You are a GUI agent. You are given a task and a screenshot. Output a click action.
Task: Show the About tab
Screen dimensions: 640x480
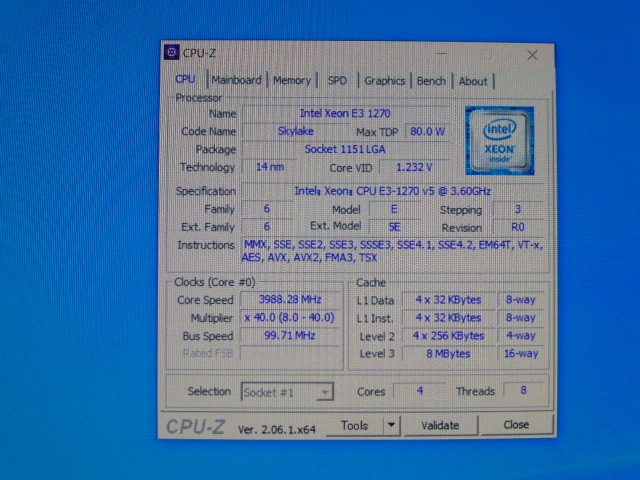tap(473, 81)
